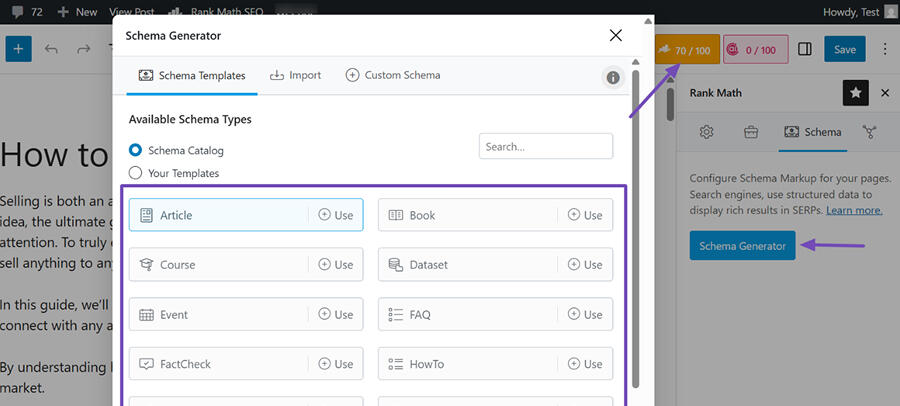Switch to the Import tab
900x406 pixels.
[x=296, y=75]
